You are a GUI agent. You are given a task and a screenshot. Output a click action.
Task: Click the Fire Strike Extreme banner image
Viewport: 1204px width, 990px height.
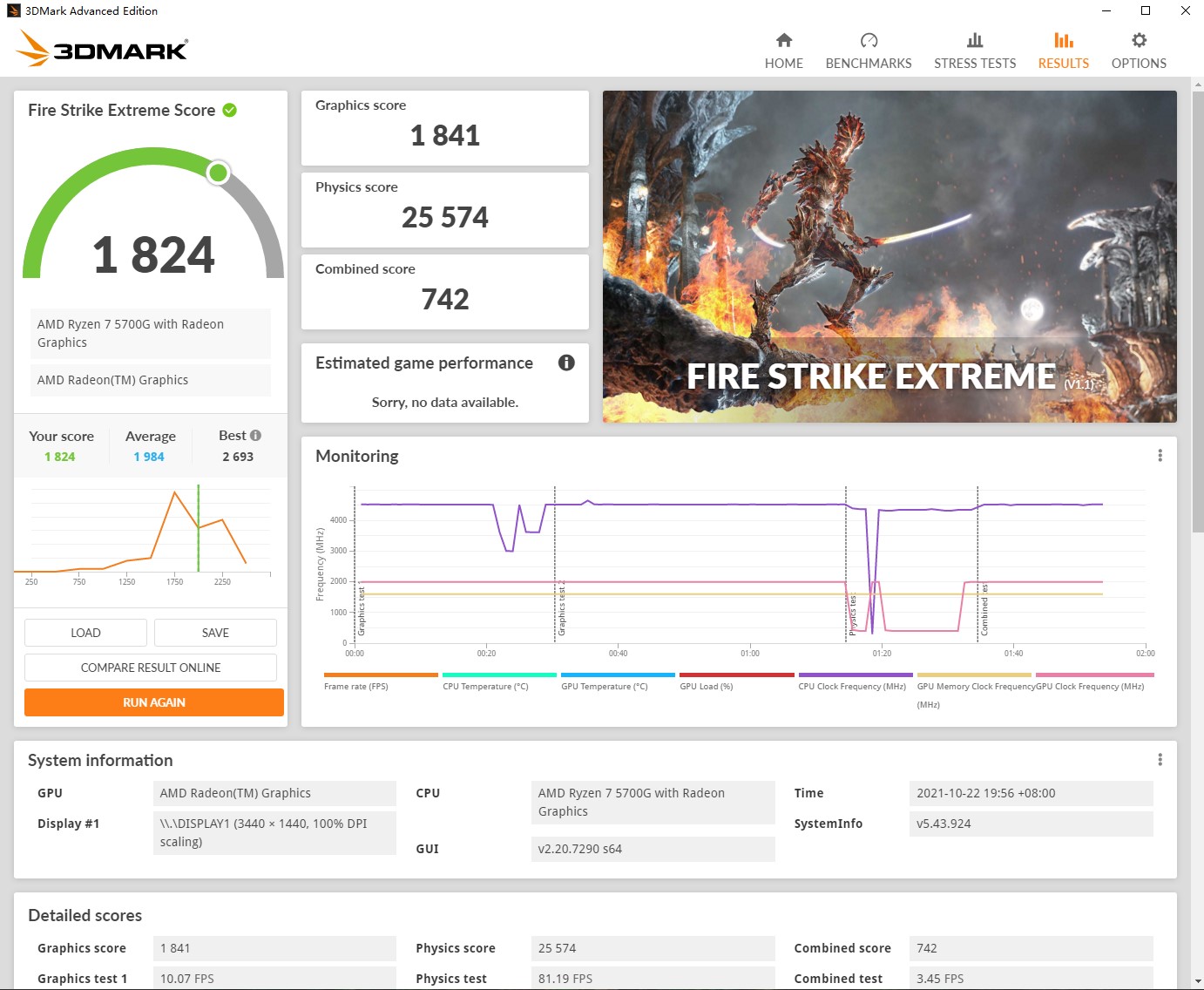click(889, 256)
